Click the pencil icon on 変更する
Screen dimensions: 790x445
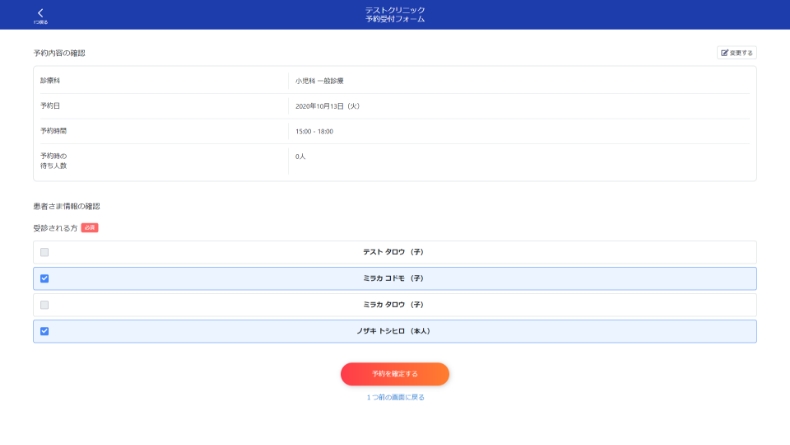point(725,53)
